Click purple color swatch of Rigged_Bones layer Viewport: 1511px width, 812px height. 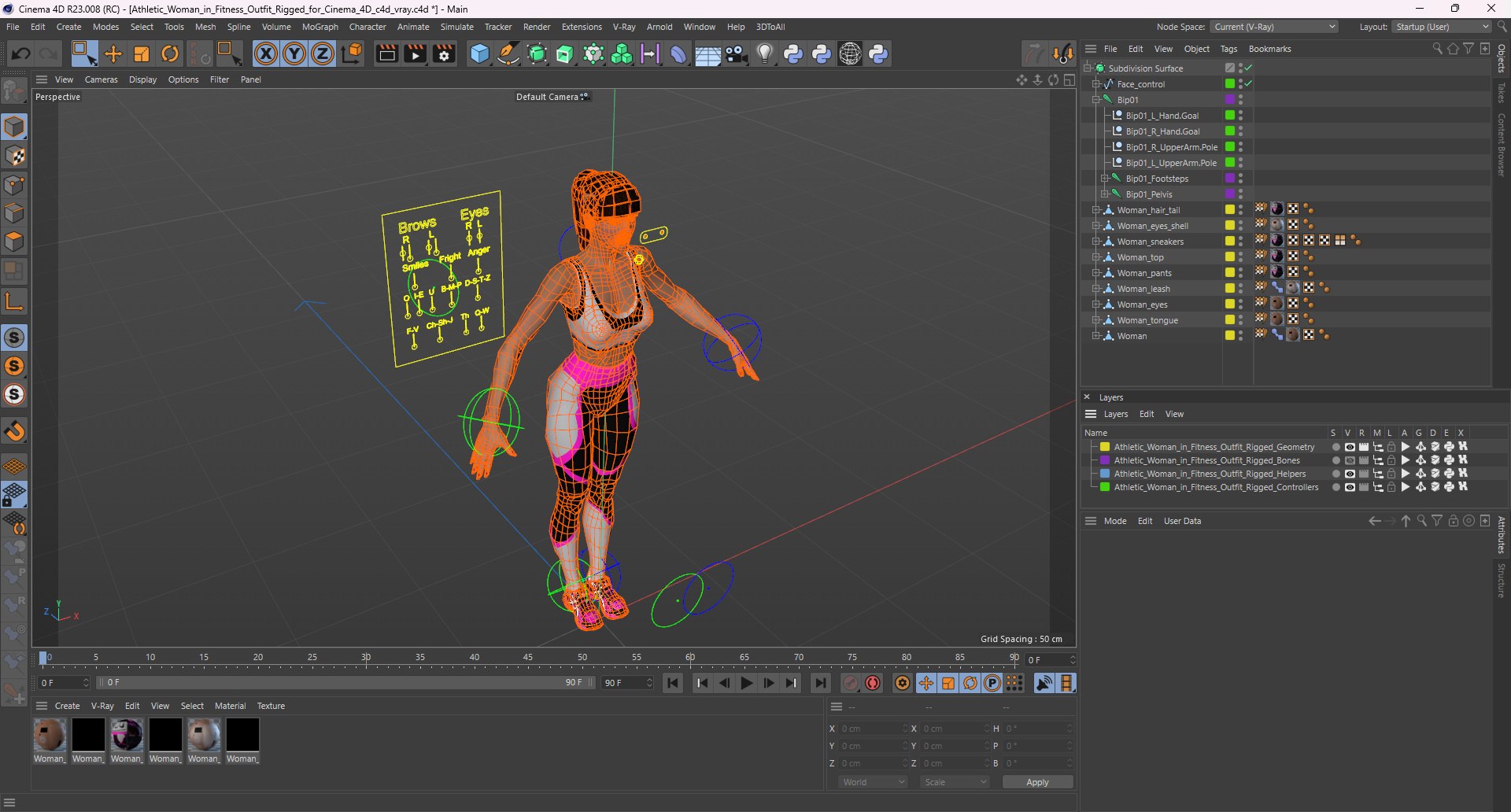click(x=1105, y=460)
